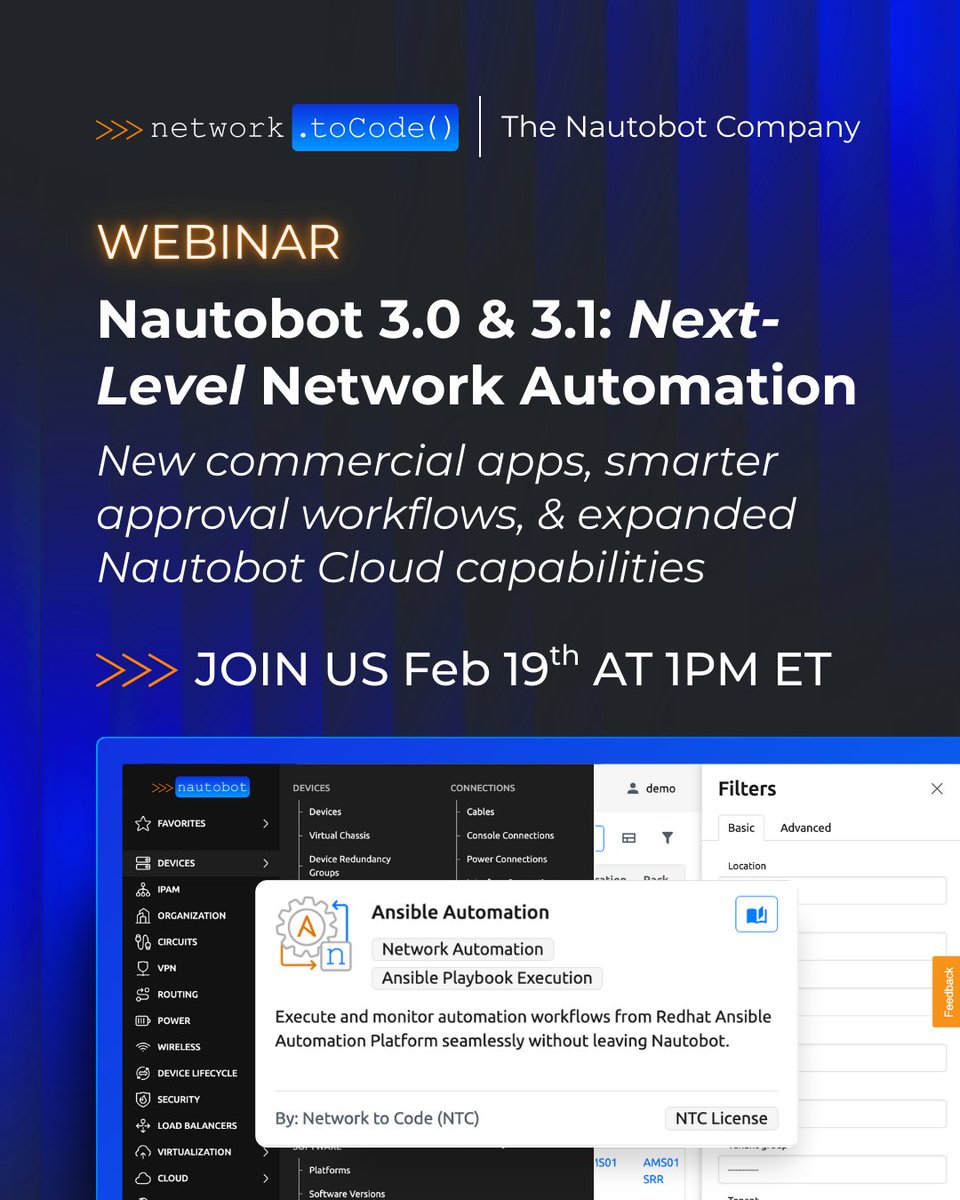Click the demo user profile icon
The width and height of the screenshot is (960, 1200).
[632, 788]
